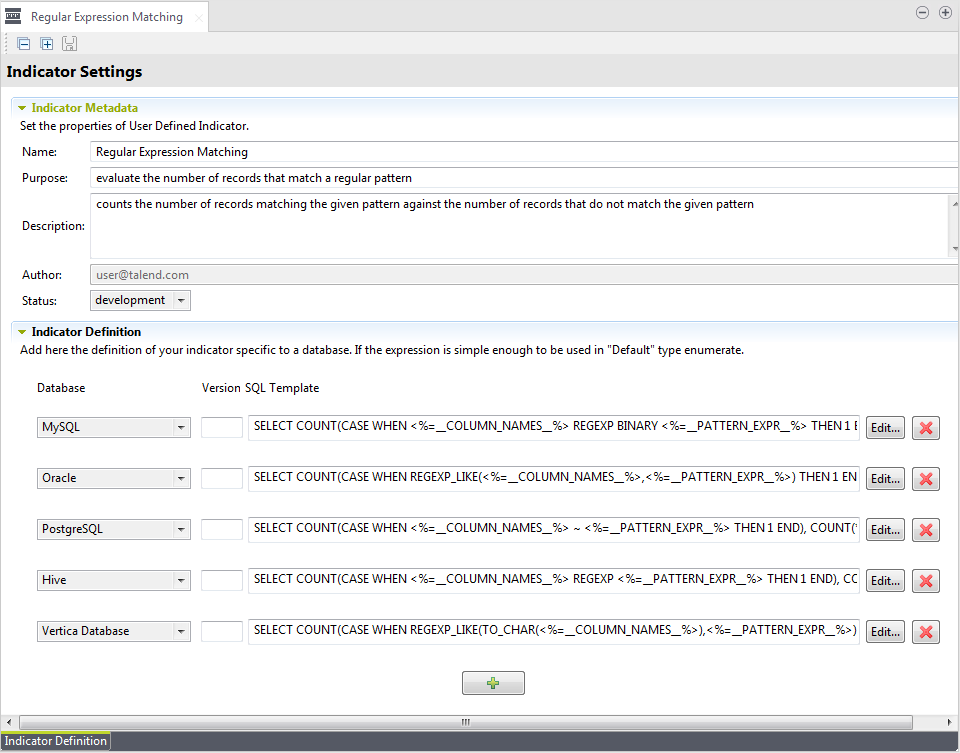Collapse the Indicator Definition section
Image resolution: width=960 pixels, height=753 pixels.
point(21,331)
